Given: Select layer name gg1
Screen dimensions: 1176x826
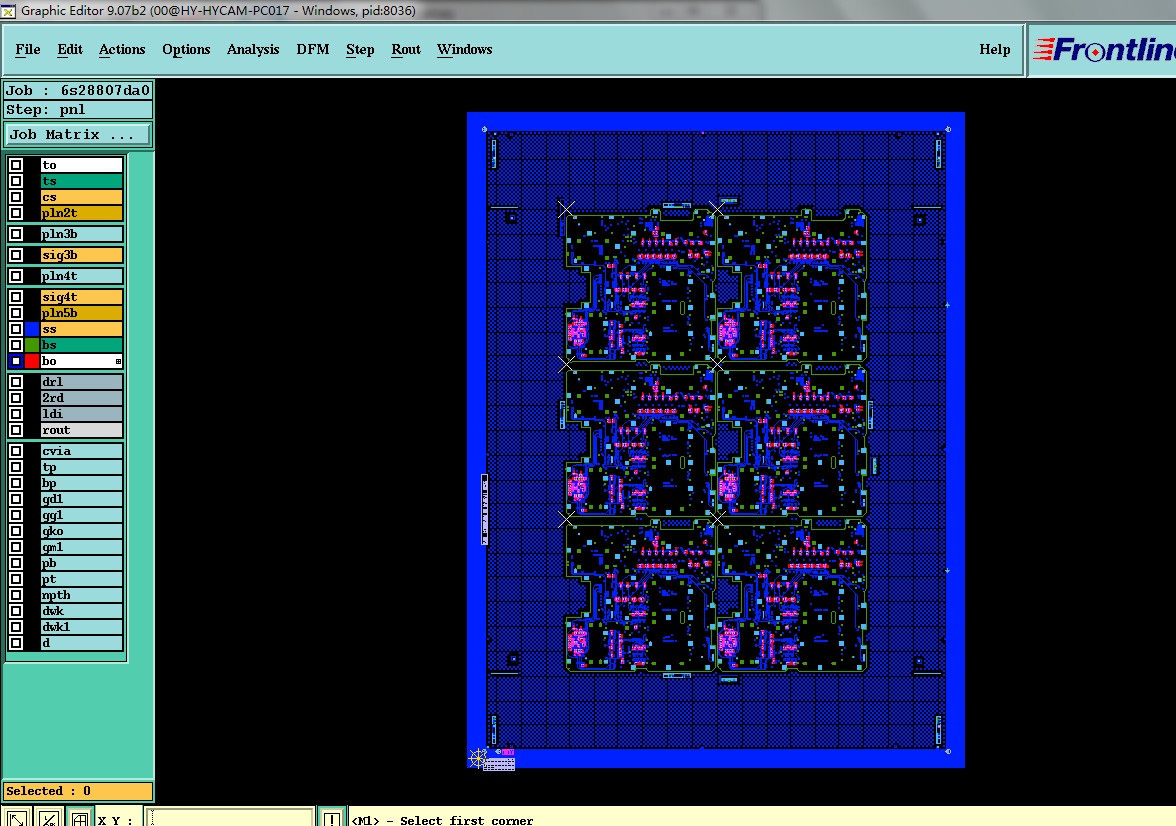Looking at the screenshot, I should click(82, 515).
